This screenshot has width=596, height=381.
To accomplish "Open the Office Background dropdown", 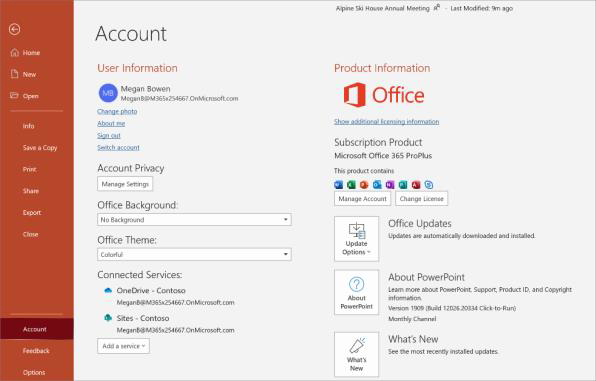I will click(x=194, y=219).
